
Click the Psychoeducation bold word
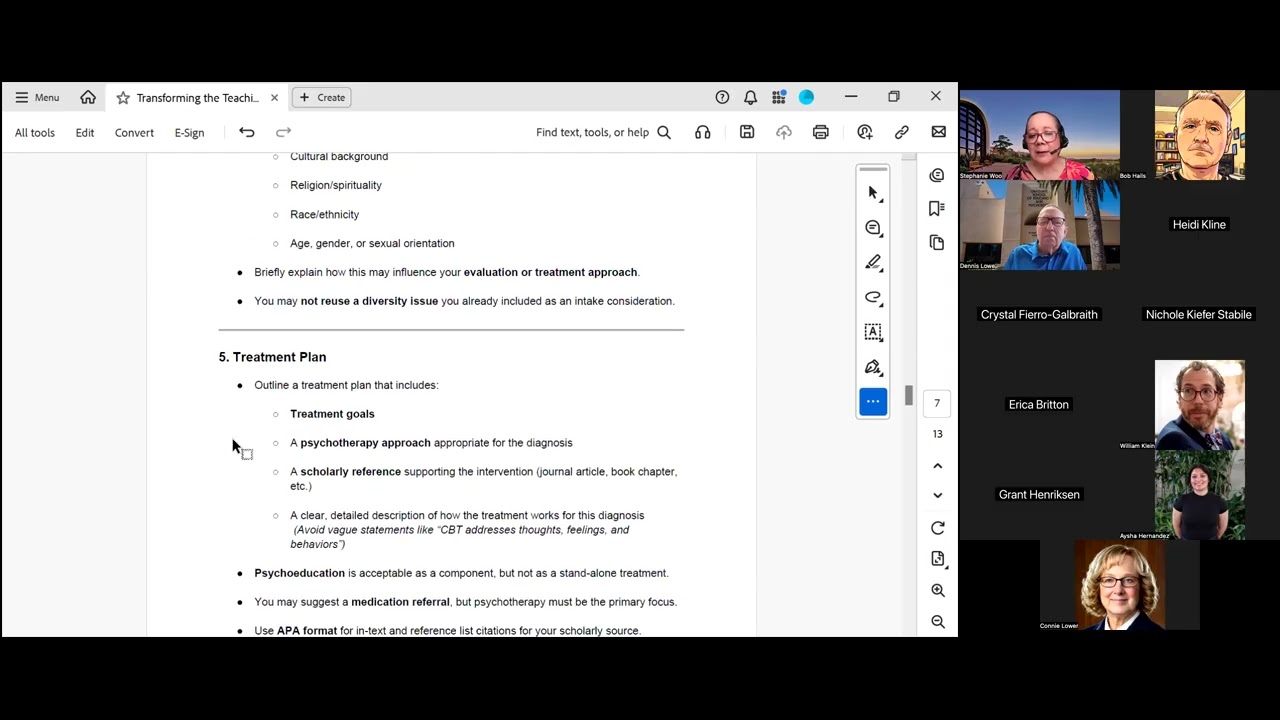tap(299, 573)
